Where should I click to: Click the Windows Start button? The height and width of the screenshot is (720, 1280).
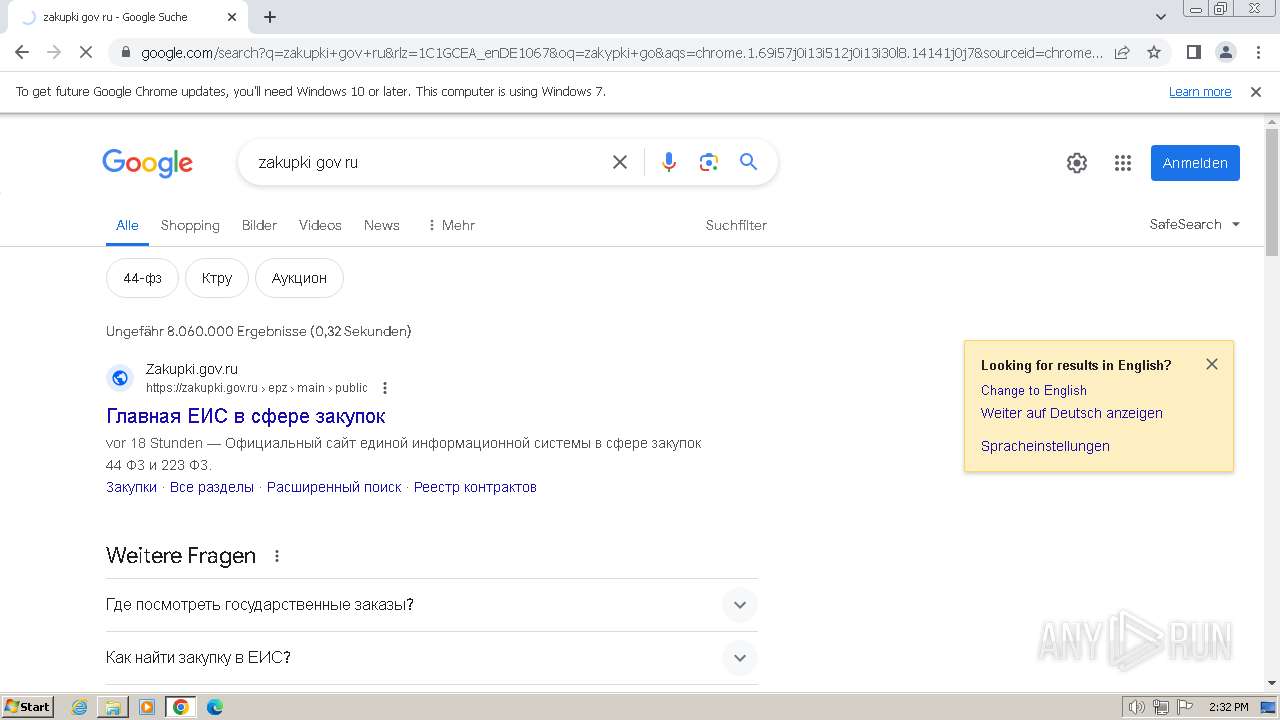point(27,707)
